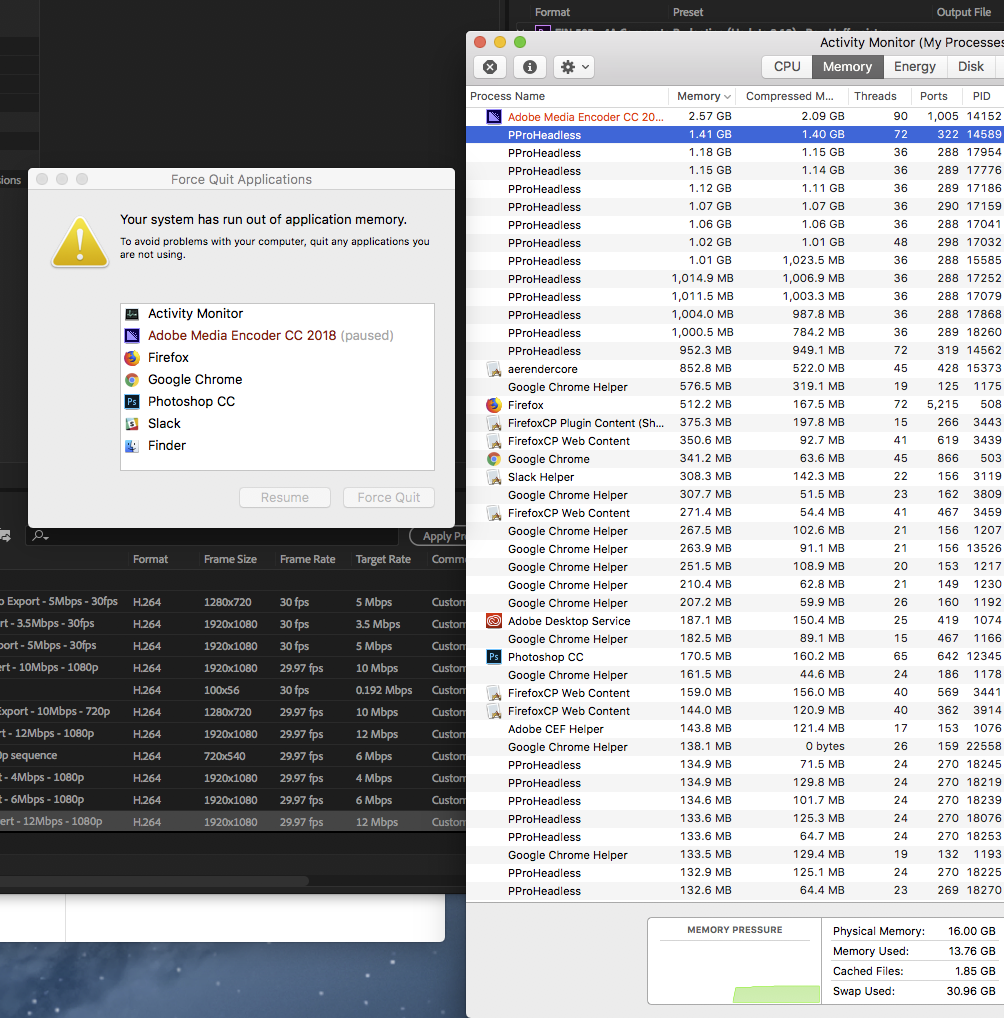The width and height of the screenshot is (1004, 1018).
Task: Click the warning triangle icon in Force Quit dialog
Action: tap(80, 242)
